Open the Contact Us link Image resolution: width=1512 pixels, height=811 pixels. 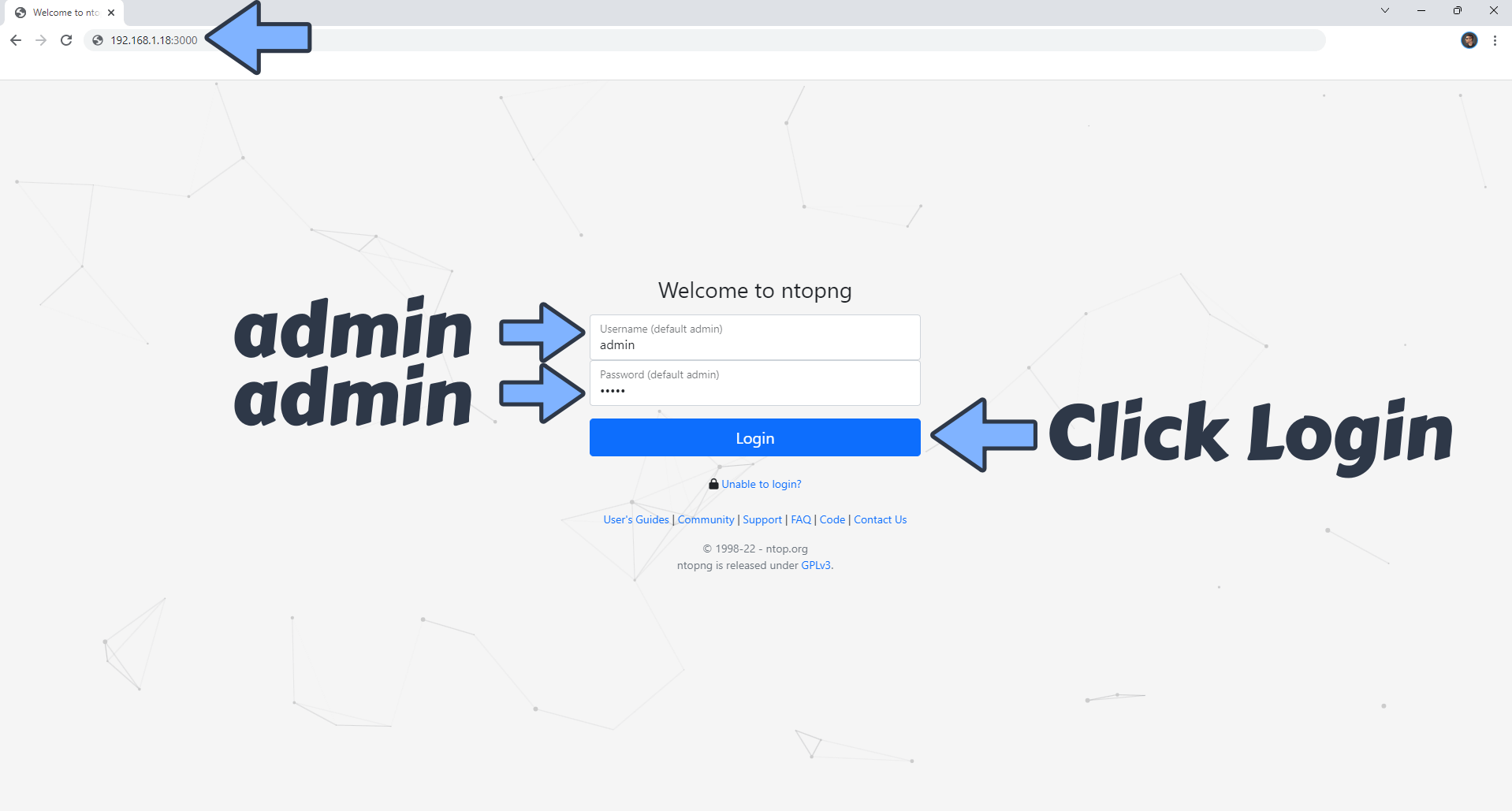(881, 519)
